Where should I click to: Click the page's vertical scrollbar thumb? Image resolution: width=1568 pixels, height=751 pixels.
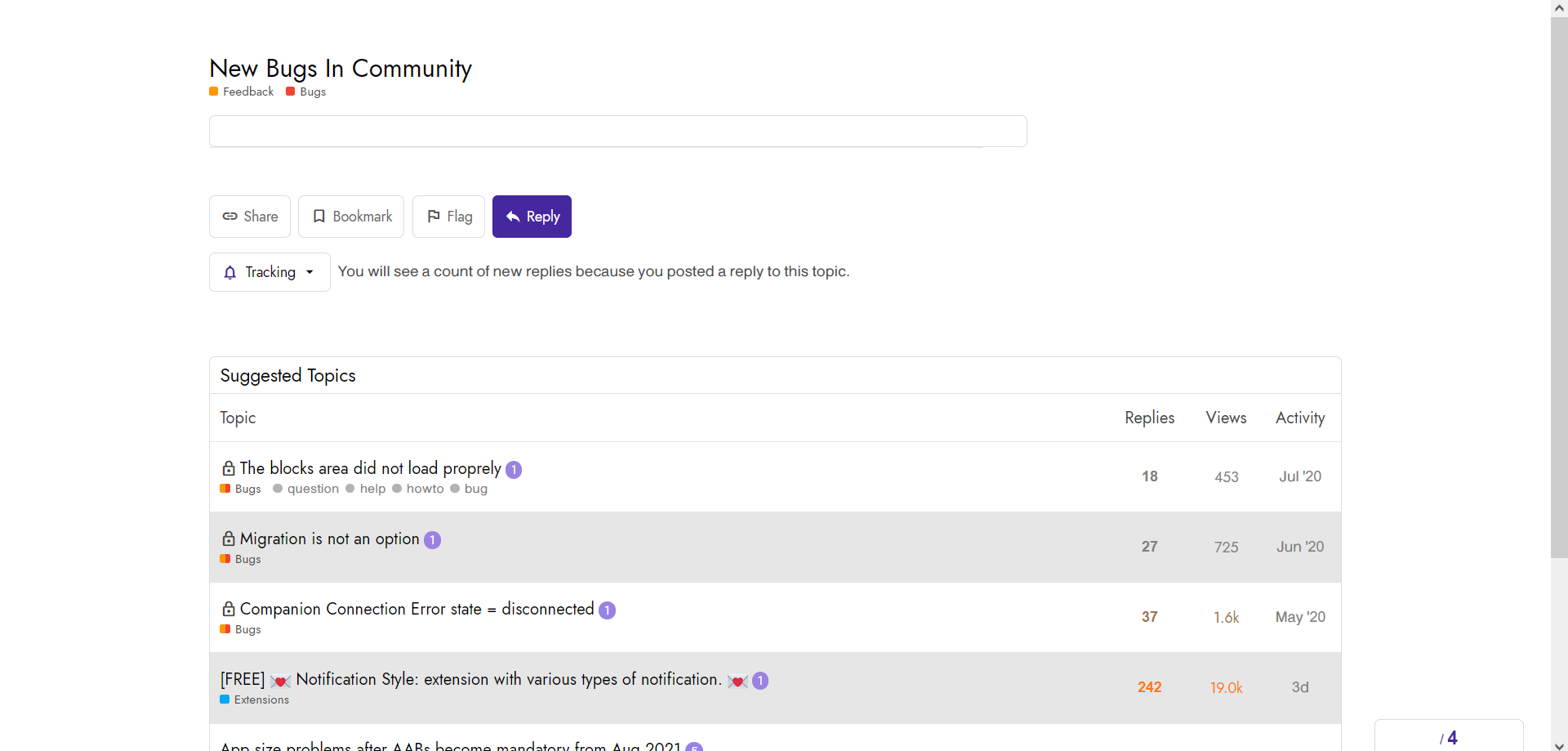[1559, 286]
